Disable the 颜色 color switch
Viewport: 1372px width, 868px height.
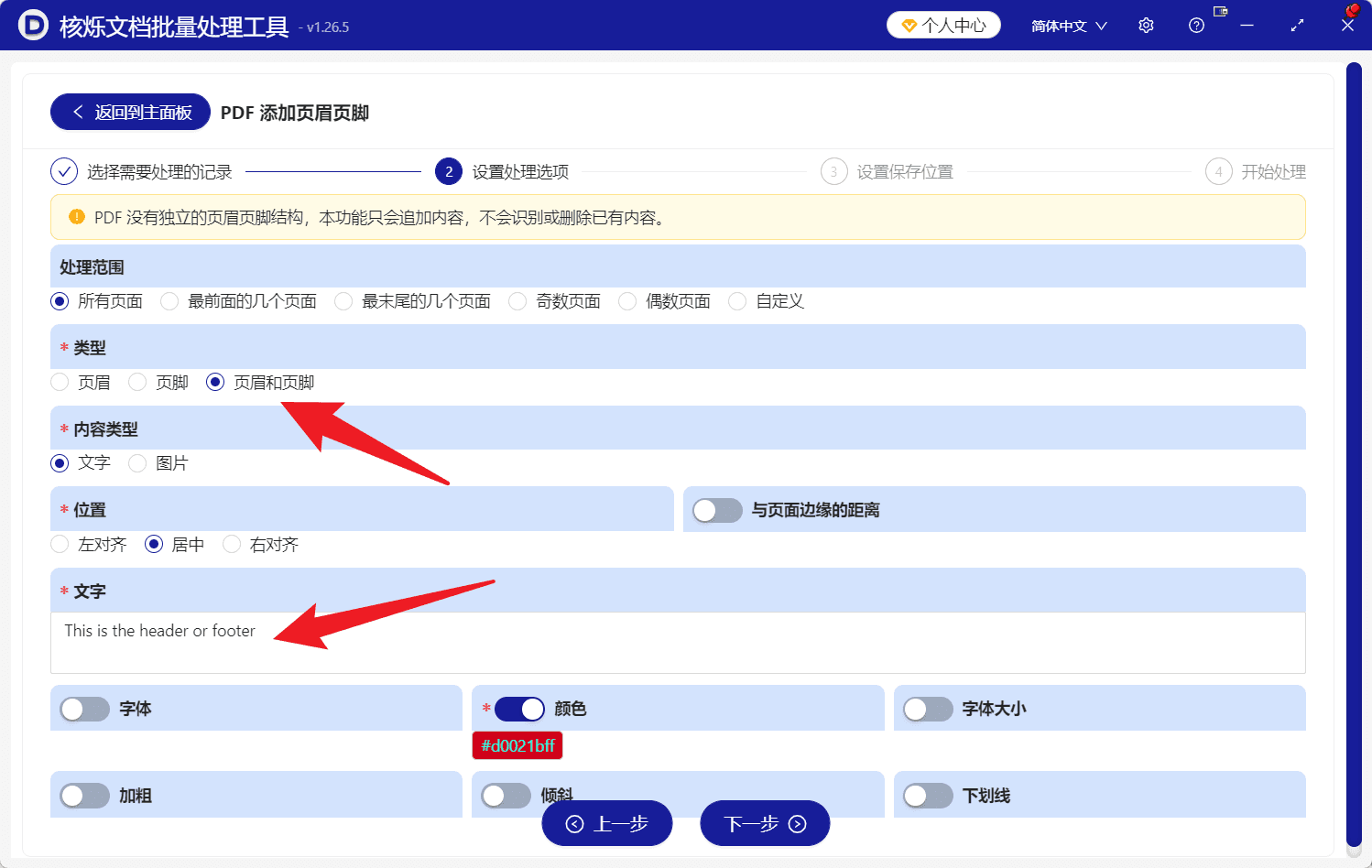point(519,709)
